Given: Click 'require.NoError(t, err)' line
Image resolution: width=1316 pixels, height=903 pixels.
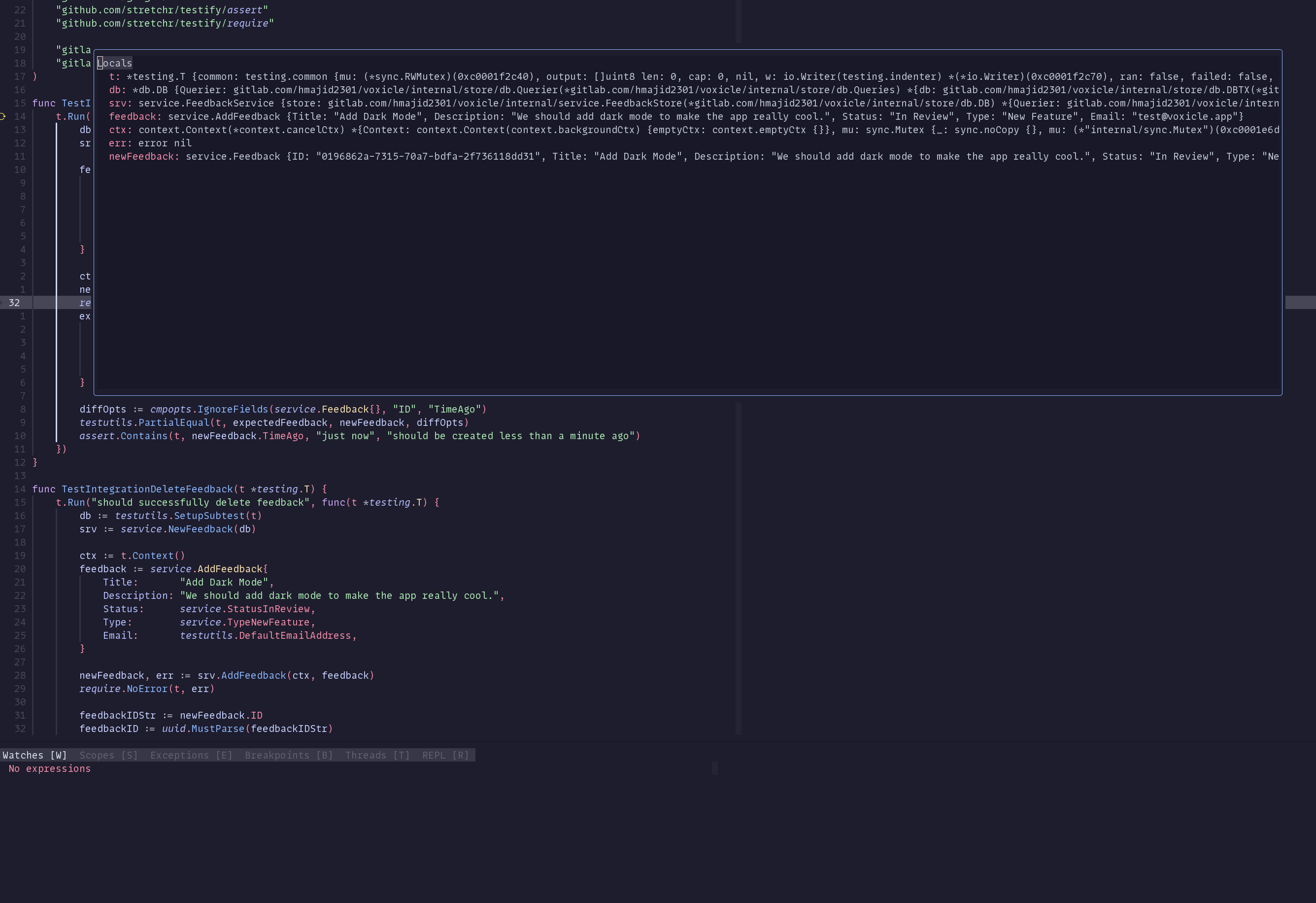Looking at the screenshot, I should pos(147,689).
